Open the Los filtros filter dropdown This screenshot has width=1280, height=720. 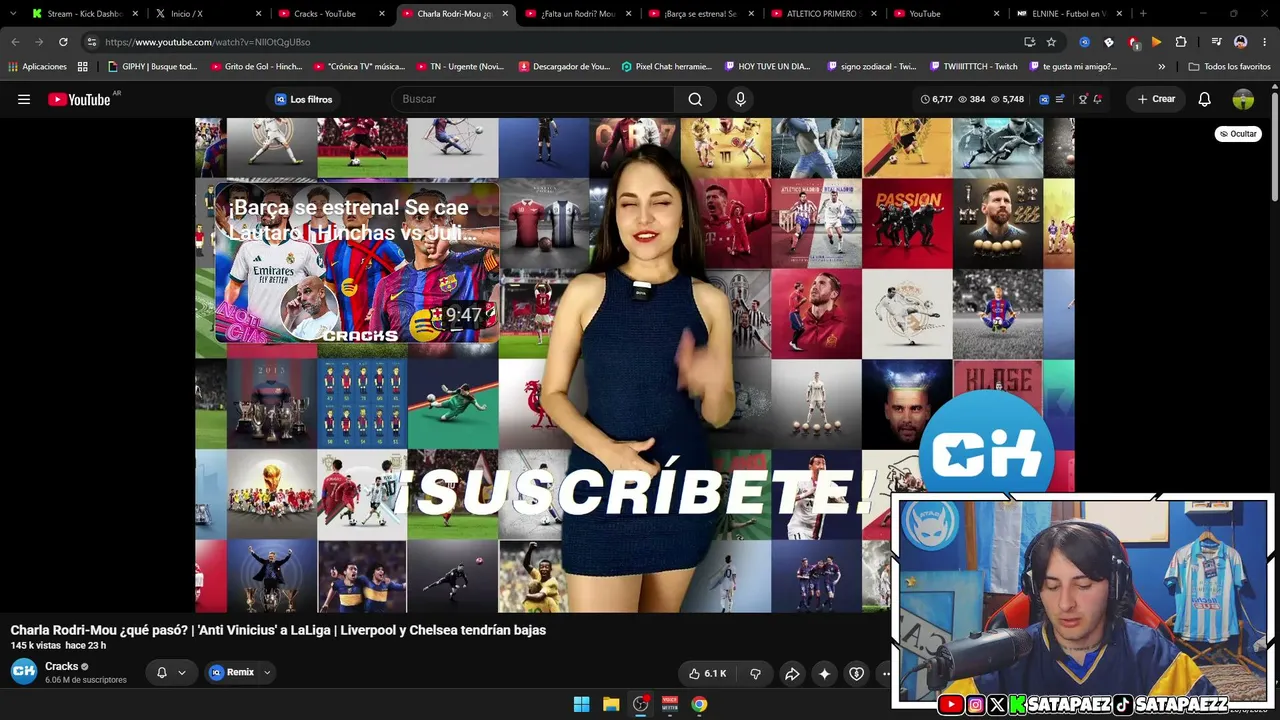tap(303, 99)
